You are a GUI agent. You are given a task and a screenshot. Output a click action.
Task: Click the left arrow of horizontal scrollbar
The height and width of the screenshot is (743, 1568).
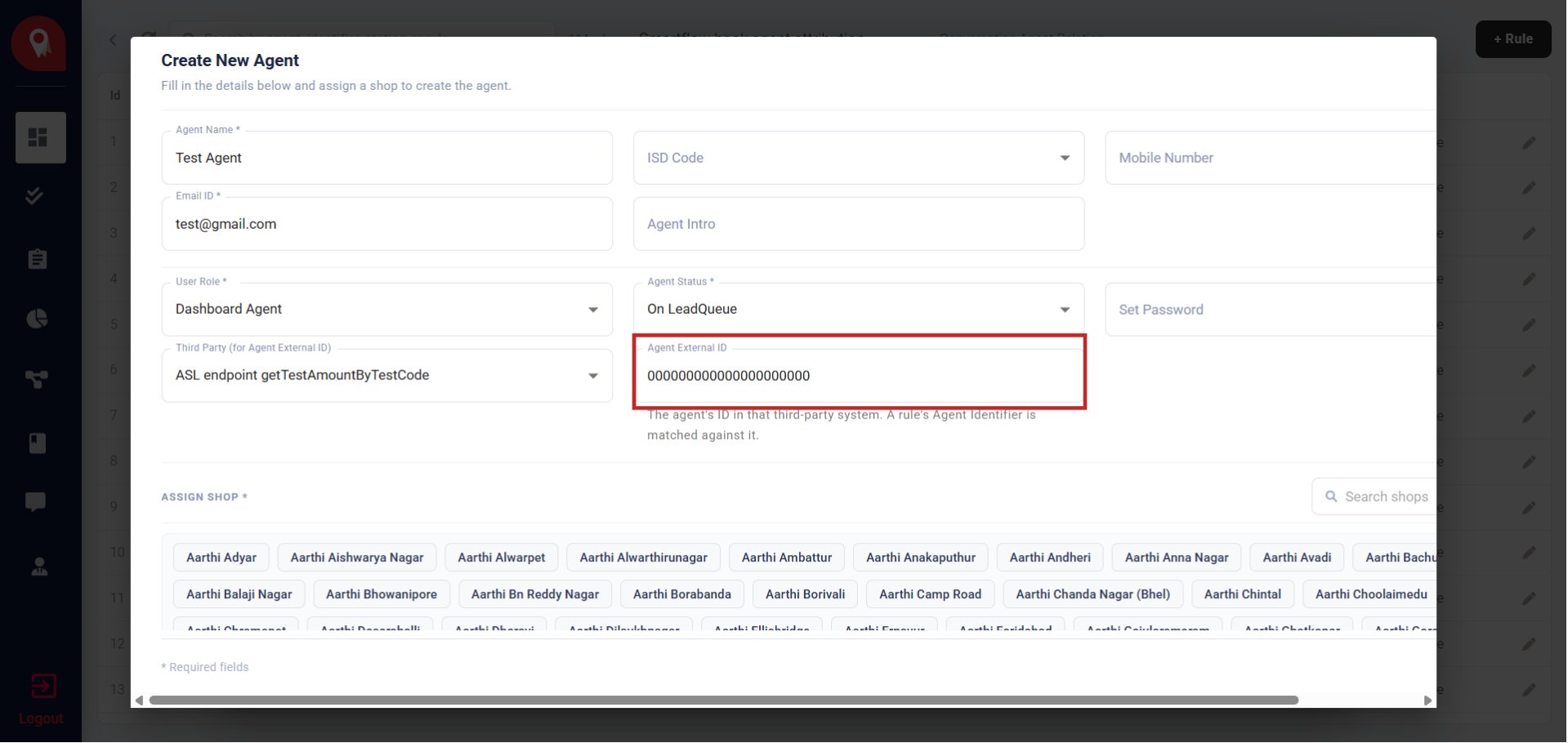pos(140,700)
